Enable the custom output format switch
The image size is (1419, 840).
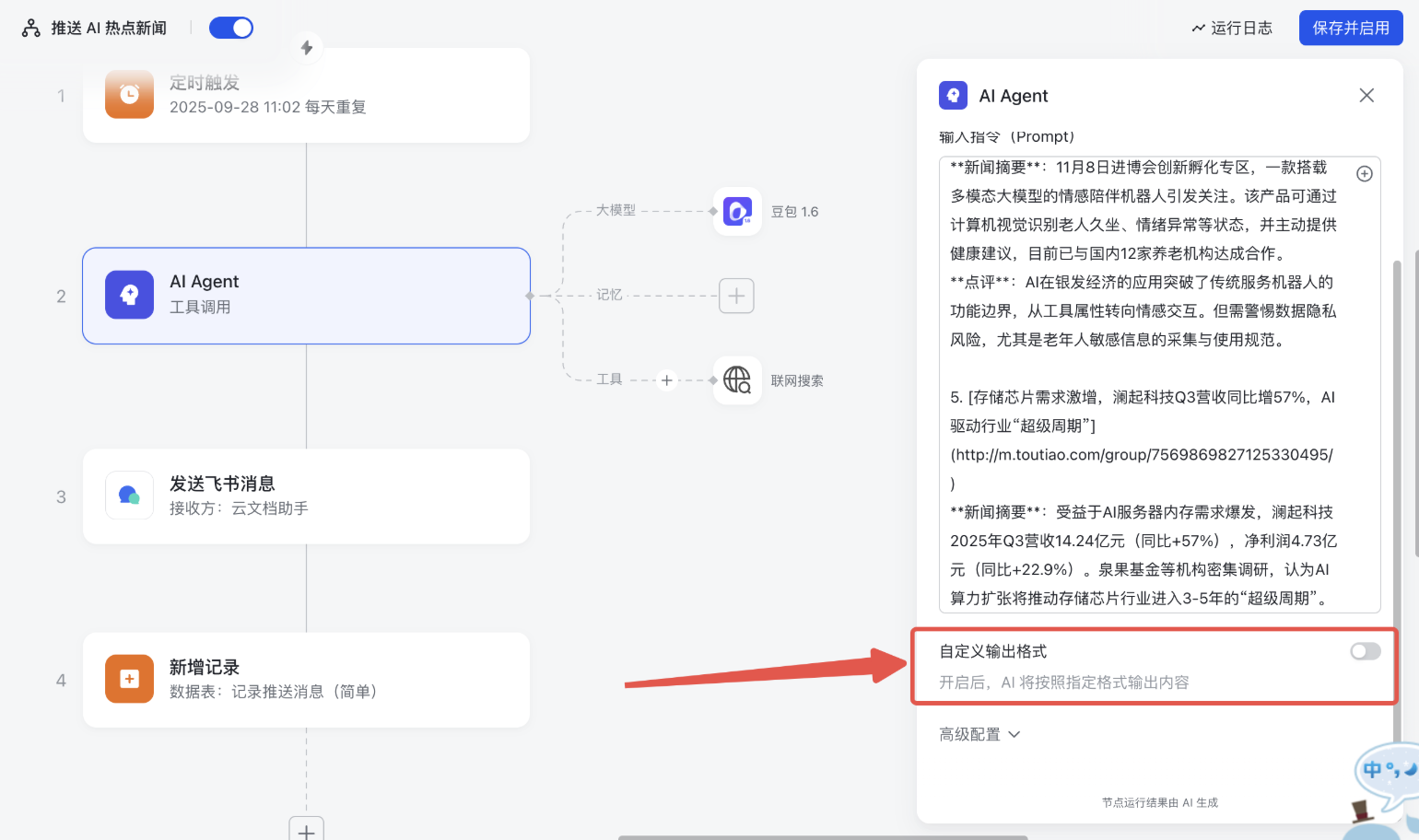[x=1365, y=651]
